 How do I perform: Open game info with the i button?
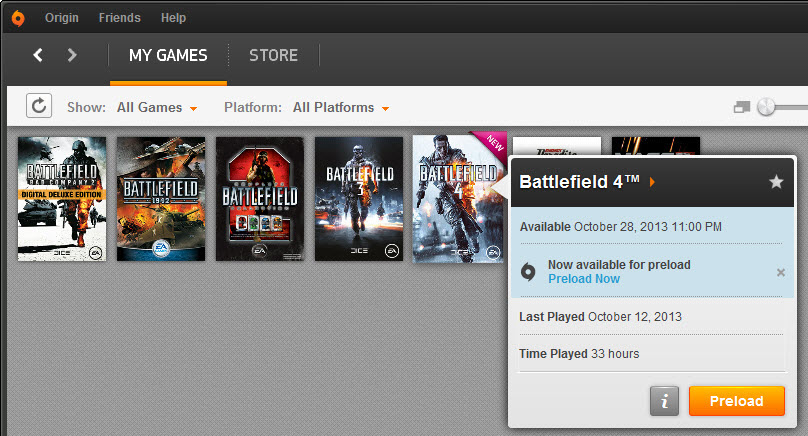coord(664,401)
